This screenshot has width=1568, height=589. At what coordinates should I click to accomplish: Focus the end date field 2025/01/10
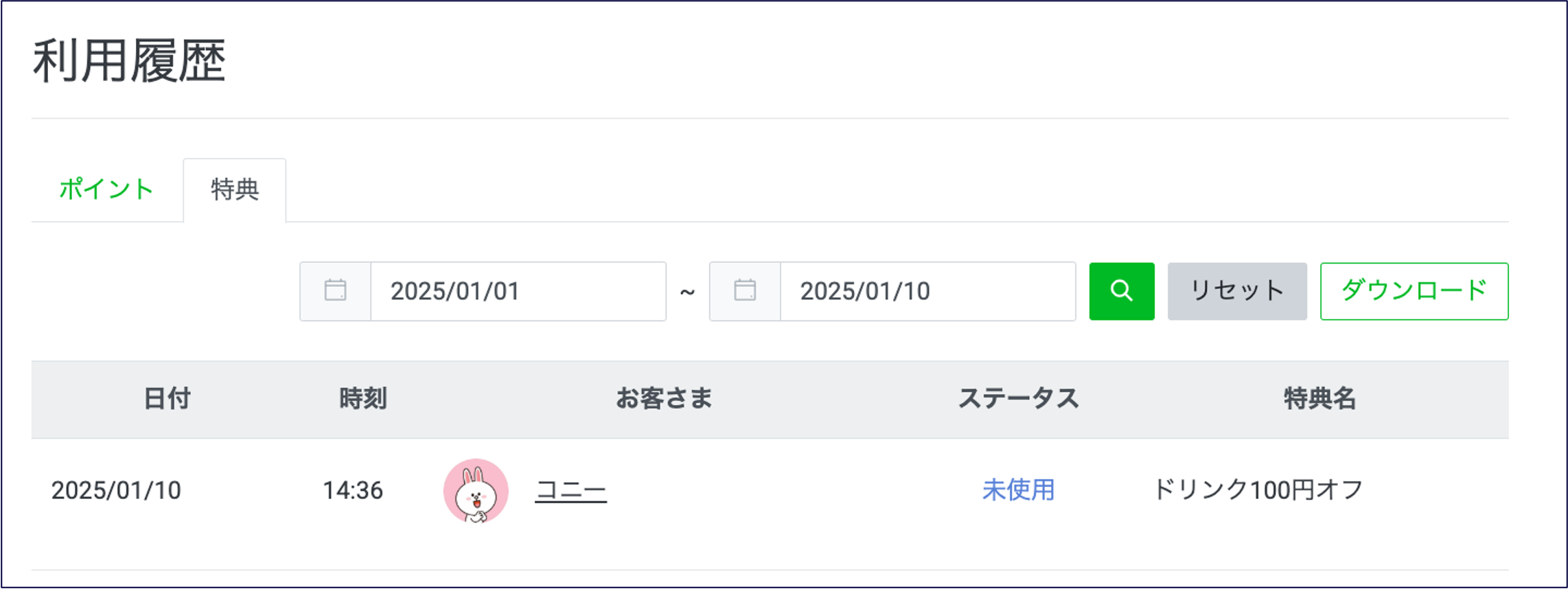click(927, 291)
